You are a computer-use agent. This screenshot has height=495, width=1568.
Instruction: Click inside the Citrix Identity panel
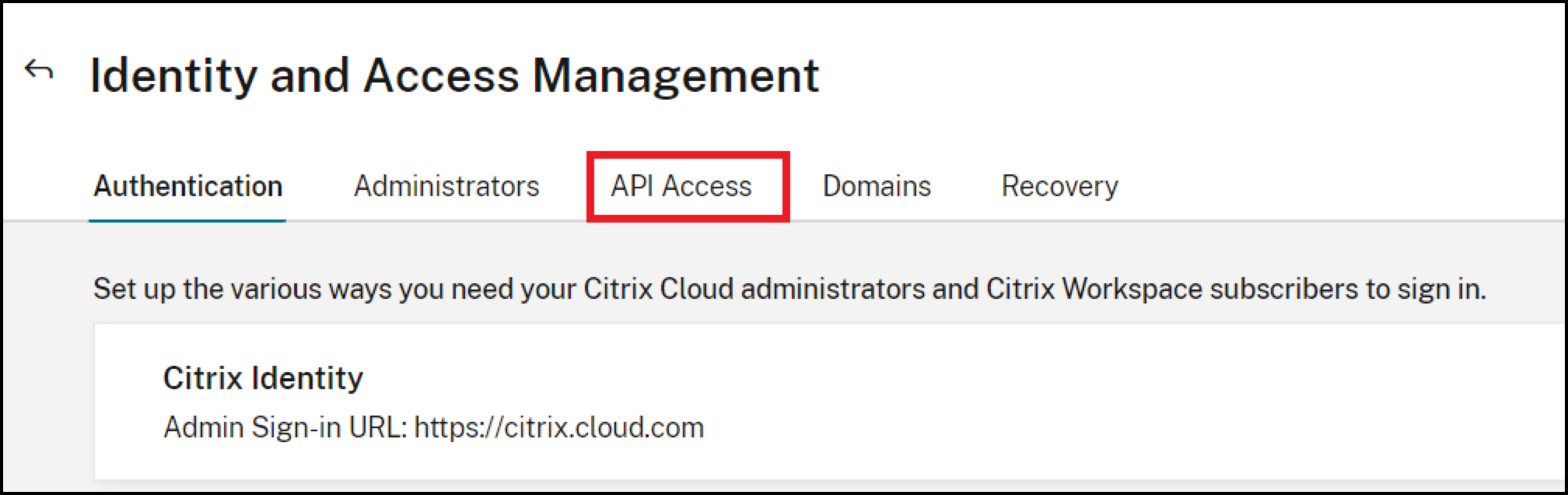778,401
